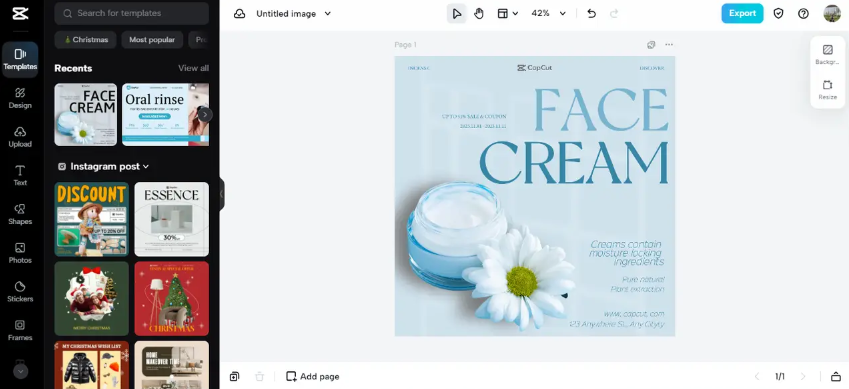Choose the Merry Christmas family template
The height and width of the screenshot is (389, 849).
point(92,299)
